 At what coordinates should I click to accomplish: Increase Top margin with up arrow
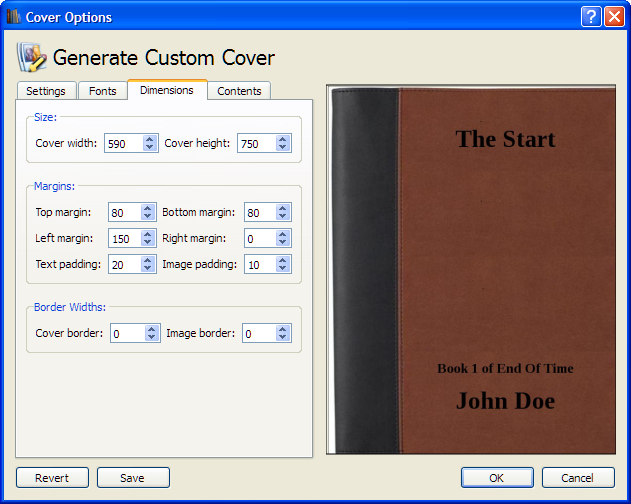tap(148, 208)
